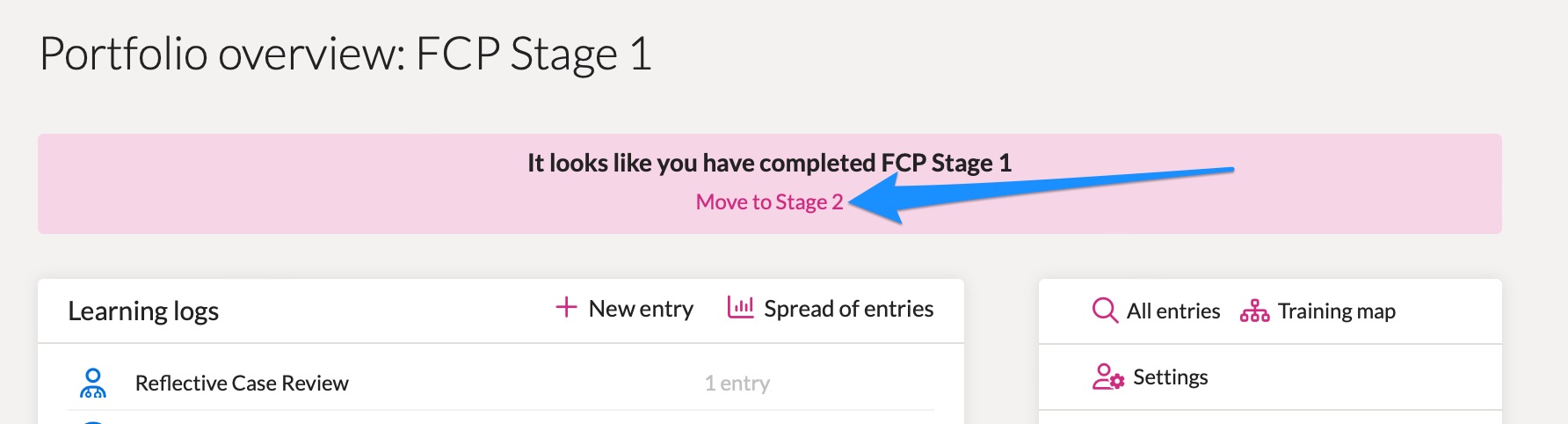Open the All entries text link
The image size is (1568, 424).
click(x=1173, y=311)
